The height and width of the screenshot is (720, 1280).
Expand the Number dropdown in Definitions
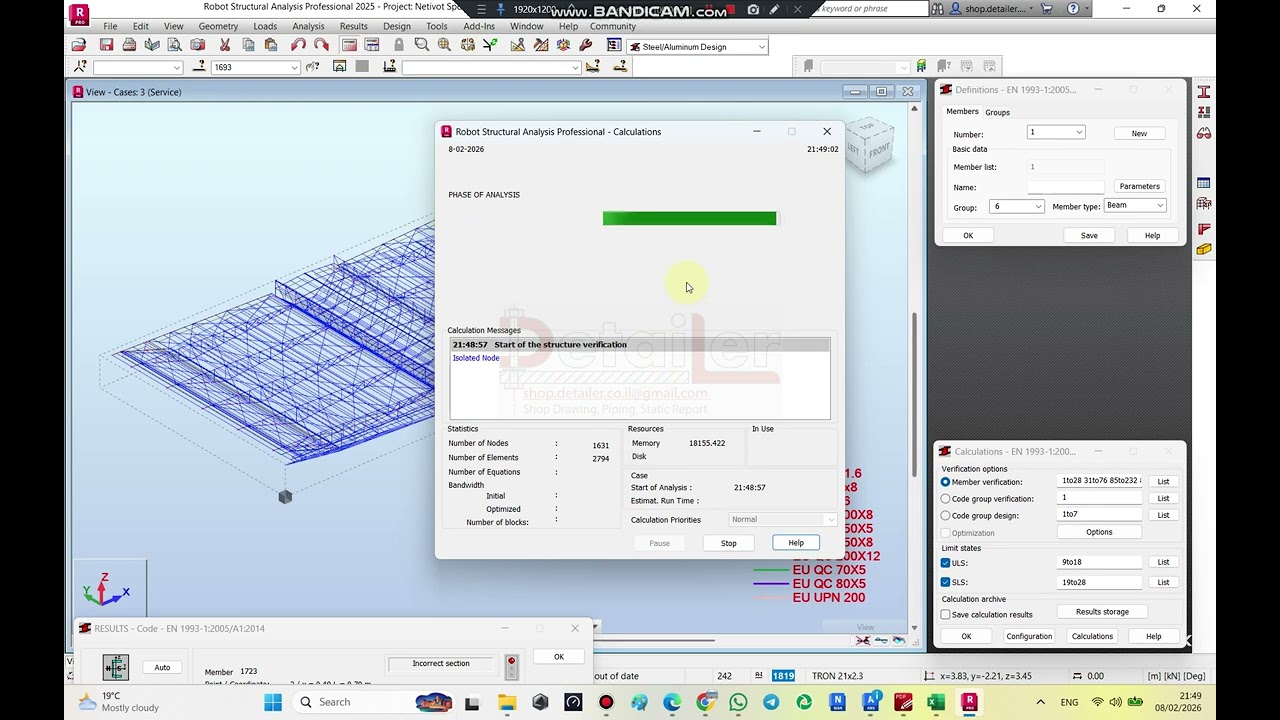click(1079, 133)
